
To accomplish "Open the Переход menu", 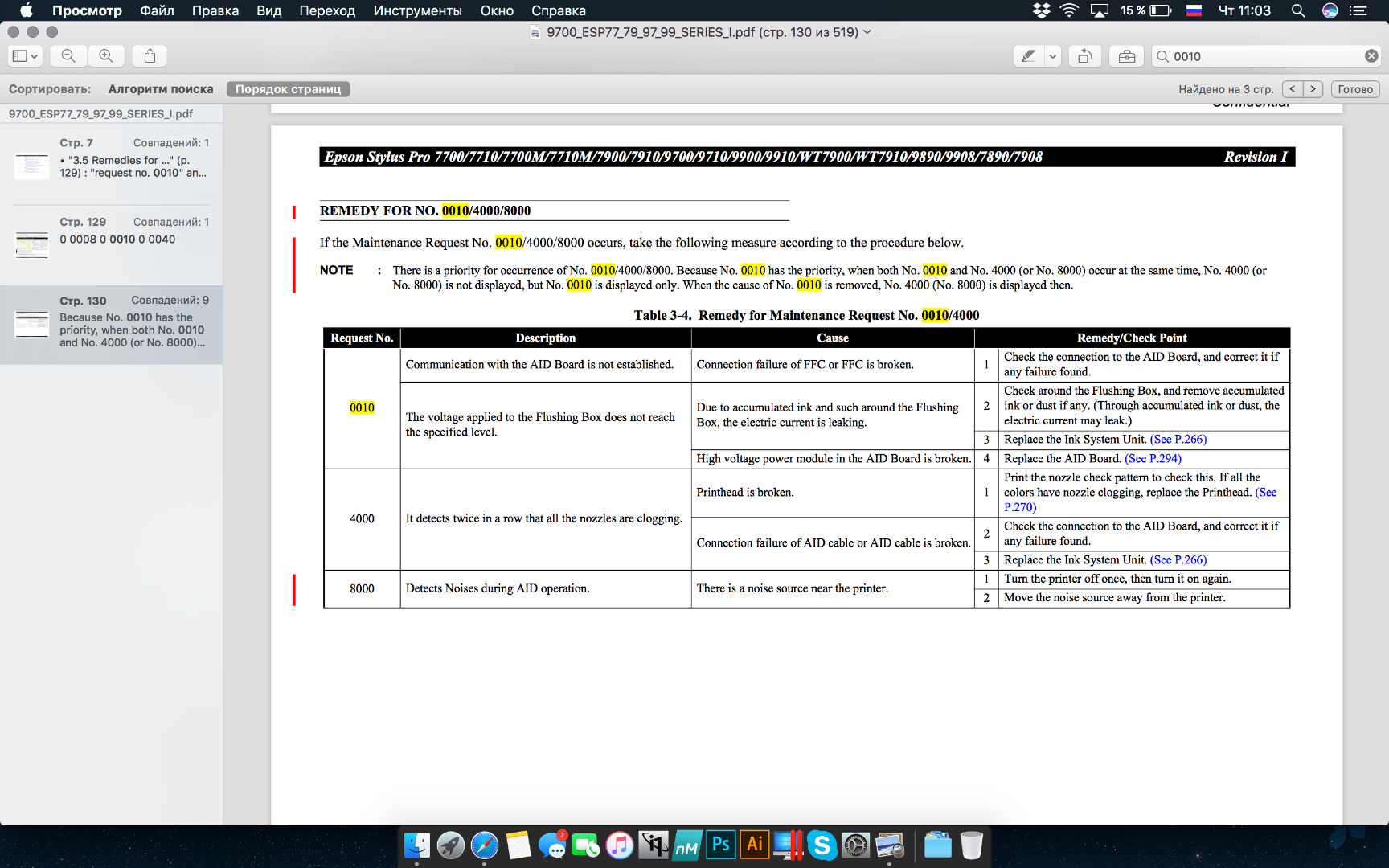I will [x=327, y=10].
